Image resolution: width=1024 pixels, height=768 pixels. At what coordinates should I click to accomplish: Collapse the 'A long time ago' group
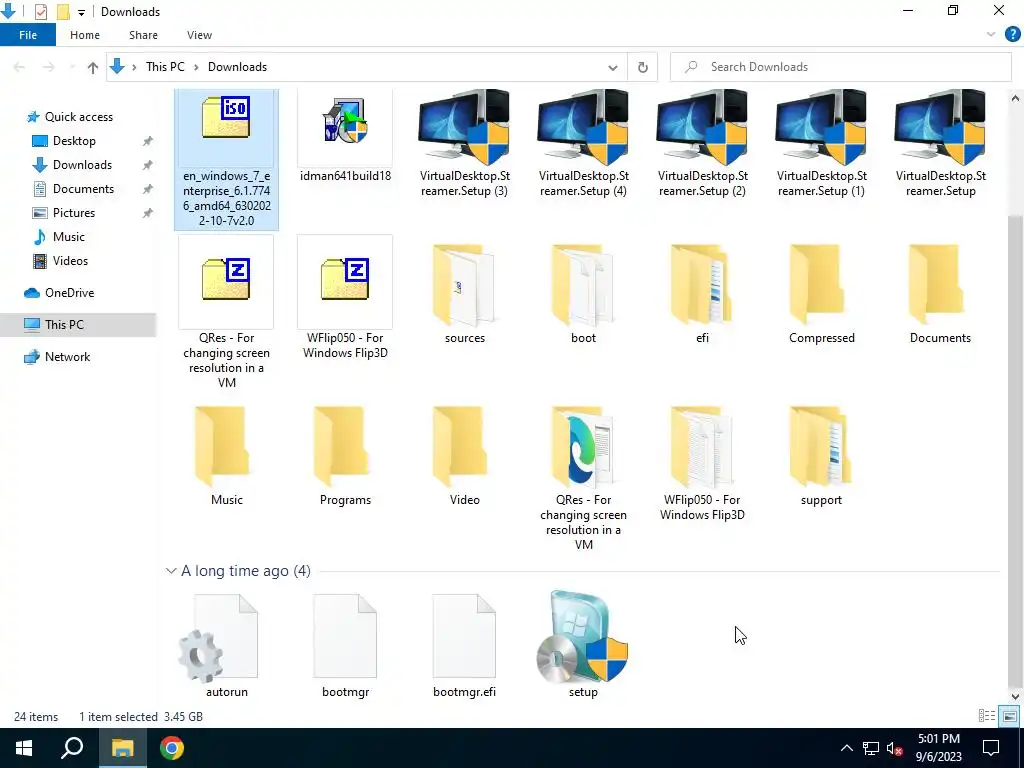[171, 571]
